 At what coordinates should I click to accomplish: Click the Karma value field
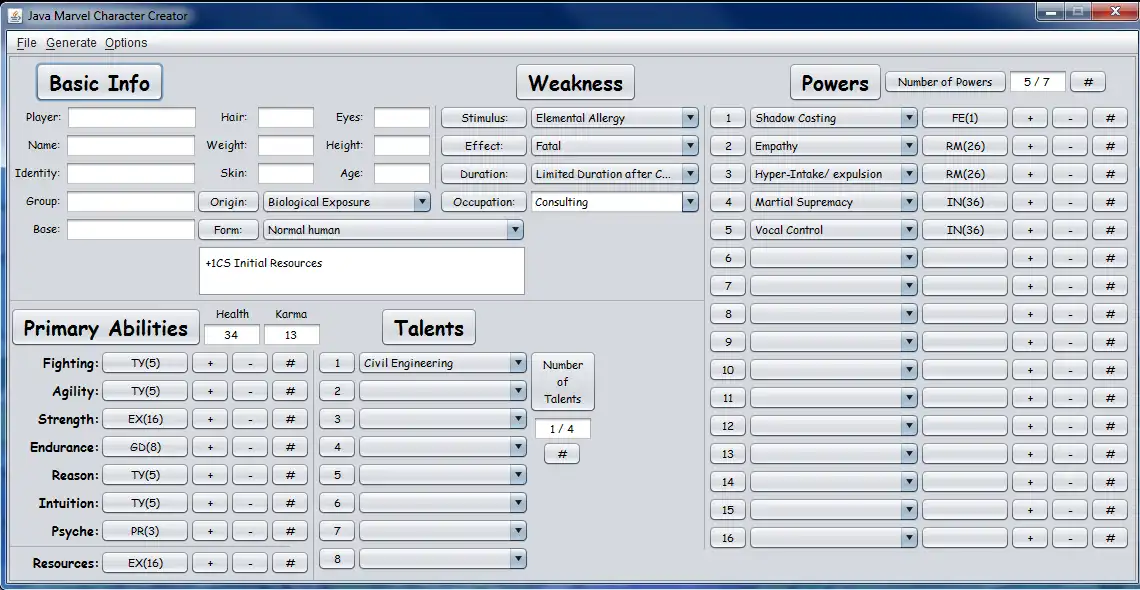292,335
